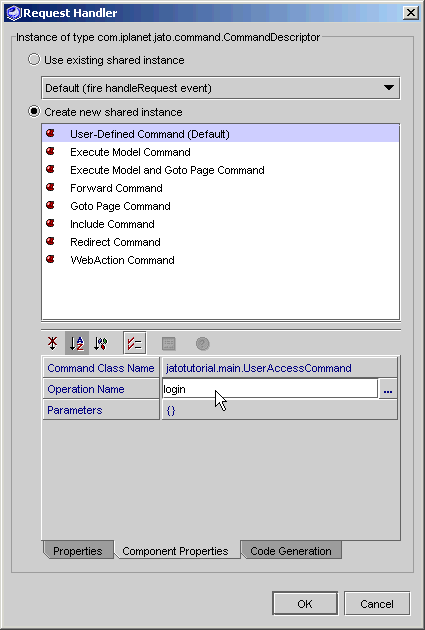Click the red icon beside Forward Command
Screen dimensions: 425x630
point(50,187)
